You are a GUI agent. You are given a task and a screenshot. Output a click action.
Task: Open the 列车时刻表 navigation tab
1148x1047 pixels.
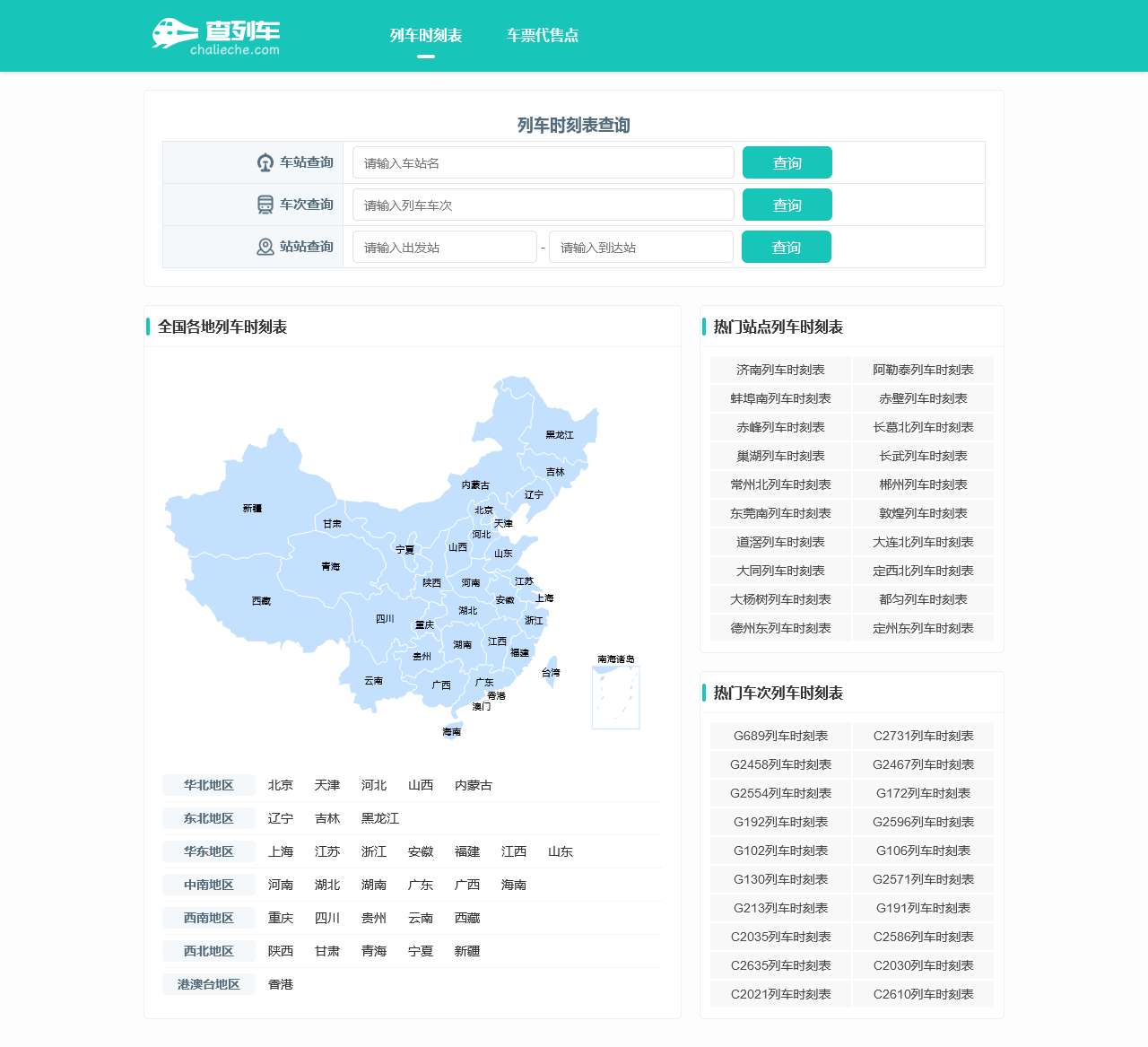pyautogui.click(x=426, y=35)
